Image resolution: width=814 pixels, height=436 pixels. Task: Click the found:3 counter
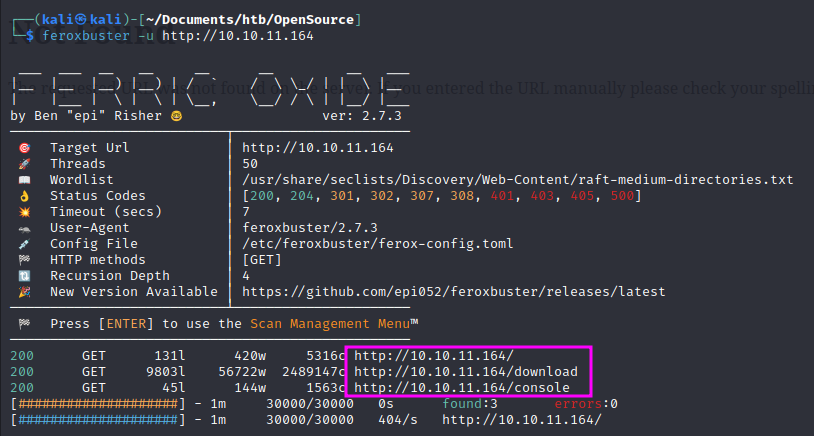470,404
